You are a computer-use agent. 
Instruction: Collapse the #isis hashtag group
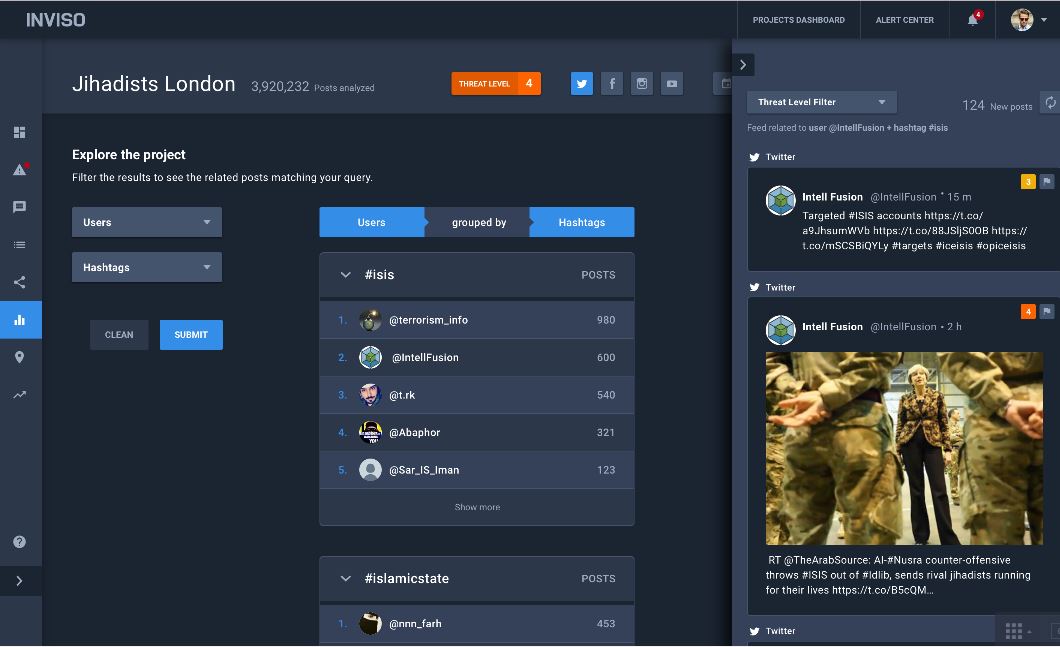[346, 275]
